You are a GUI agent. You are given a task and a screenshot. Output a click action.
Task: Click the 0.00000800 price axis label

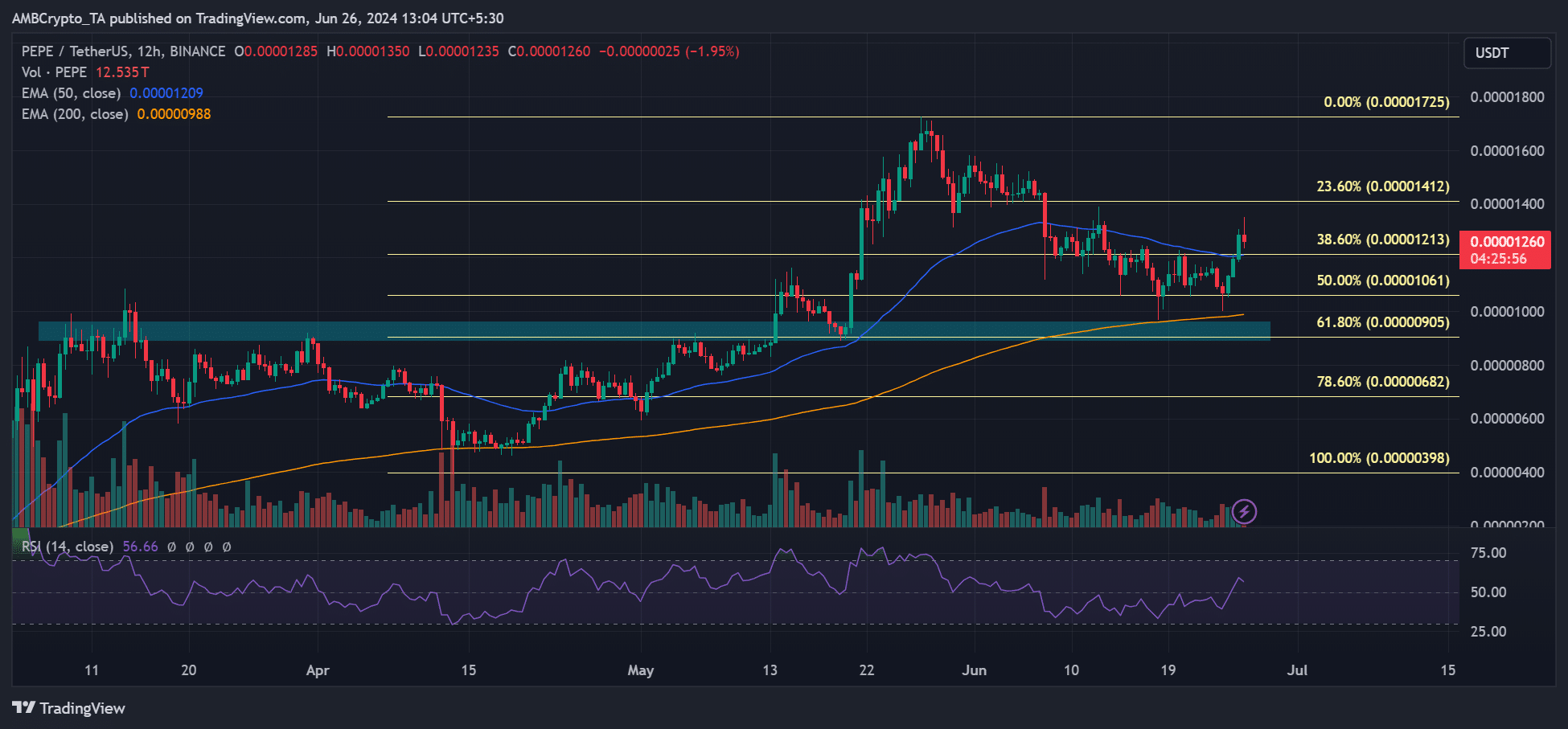[1508, 366]
